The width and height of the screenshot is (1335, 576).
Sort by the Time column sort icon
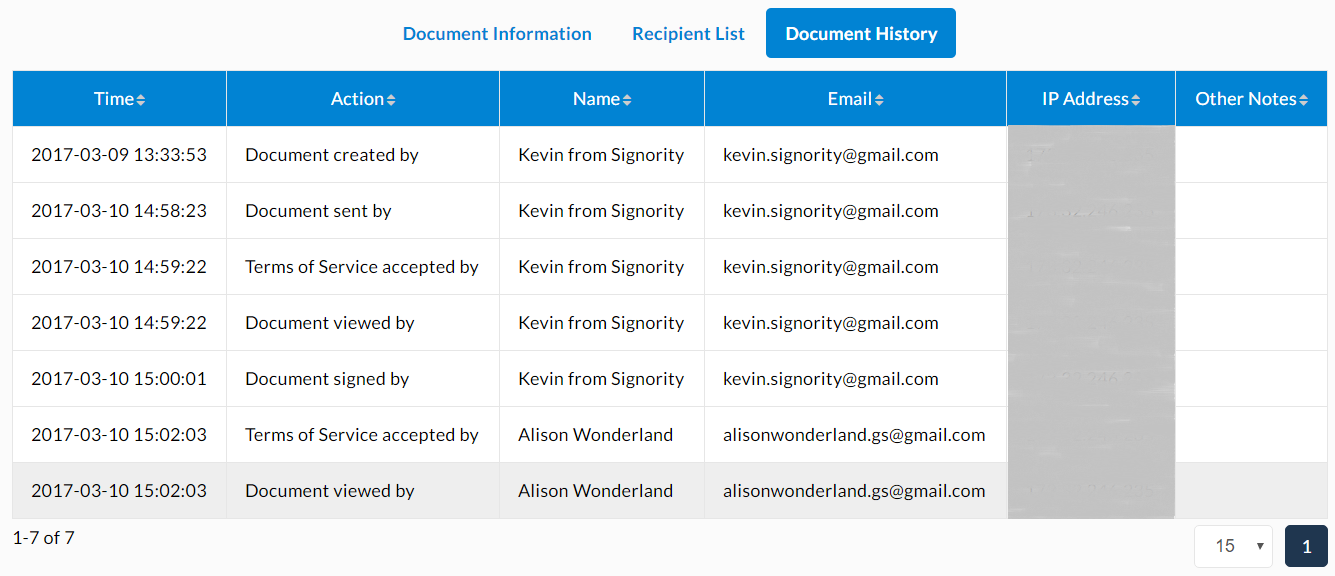tap(141, 100)
